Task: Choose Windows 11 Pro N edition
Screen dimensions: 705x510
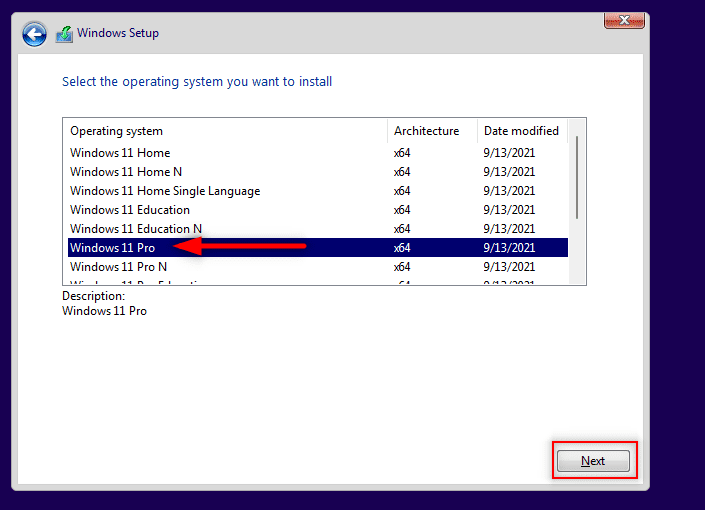Action: pyautogui.click(x=318, y=267)
